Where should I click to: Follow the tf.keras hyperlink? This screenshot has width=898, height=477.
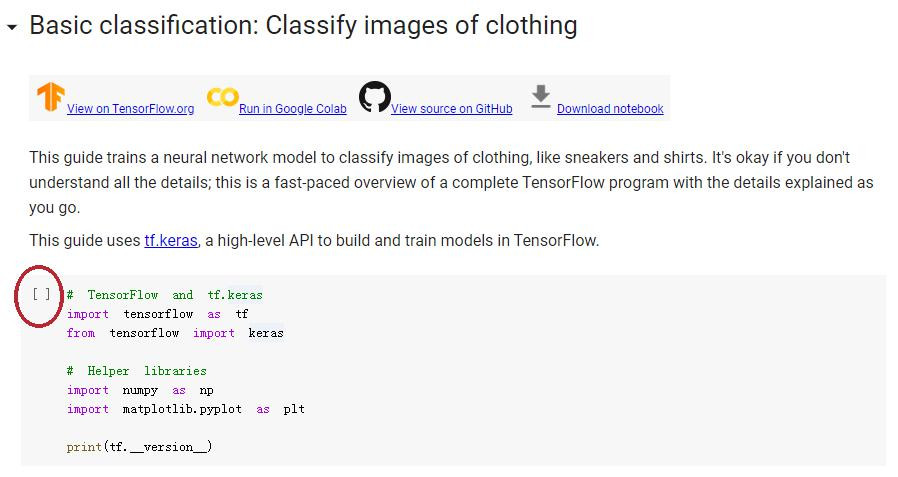(171, 241)
